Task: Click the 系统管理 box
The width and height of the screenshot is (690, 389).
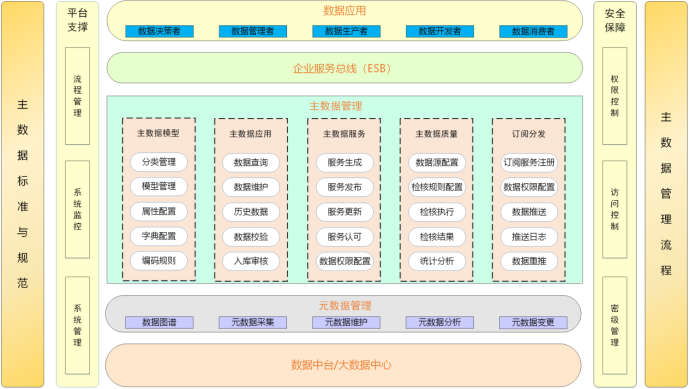Action: 77,325
